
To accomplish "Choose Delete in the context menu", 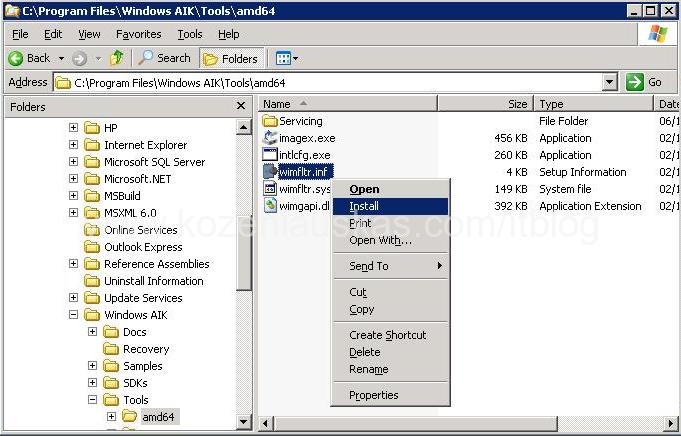I will point(390,352).
